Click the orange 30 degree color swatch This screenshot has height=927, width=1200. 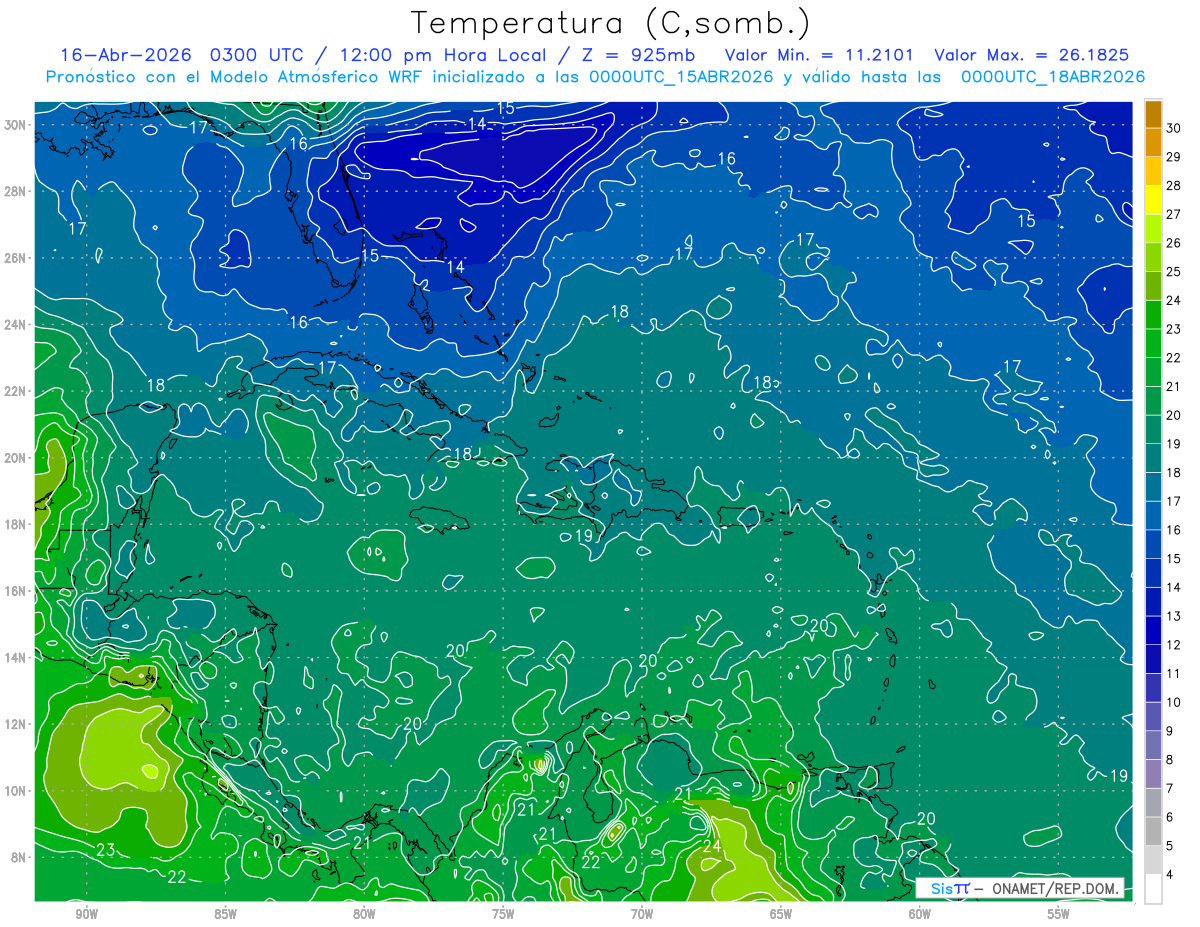1153,114
